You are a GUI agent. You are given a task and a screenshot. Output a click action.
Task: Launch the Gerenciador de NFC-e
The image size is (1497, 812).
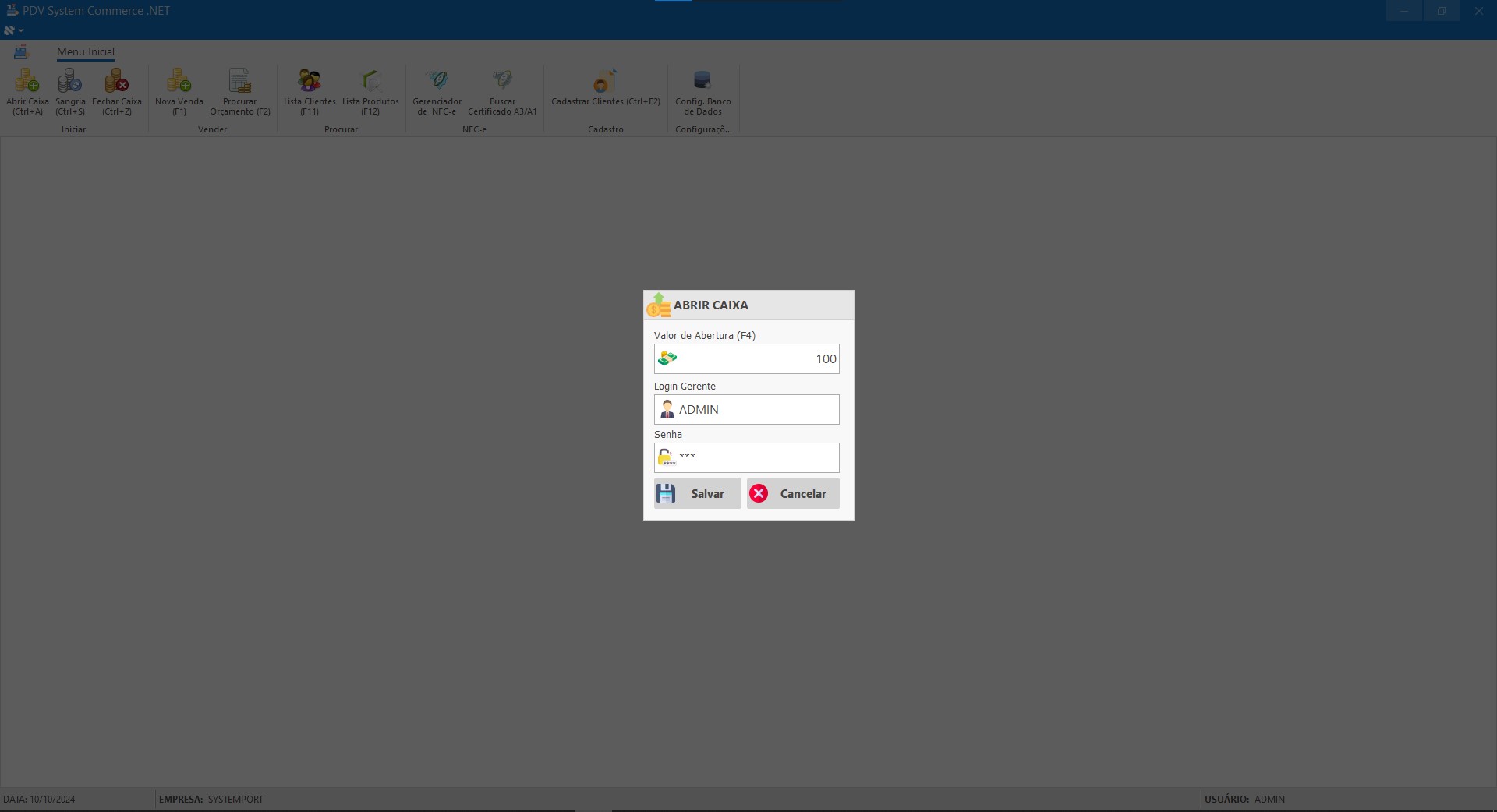437,81
